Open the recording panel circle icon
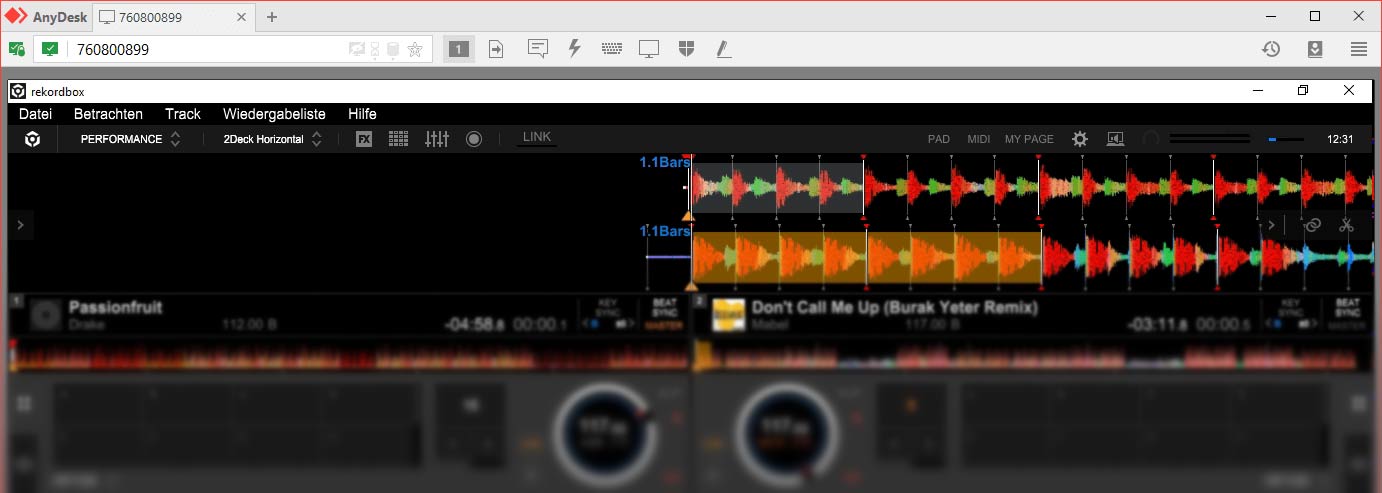 [x=474, y=139]
